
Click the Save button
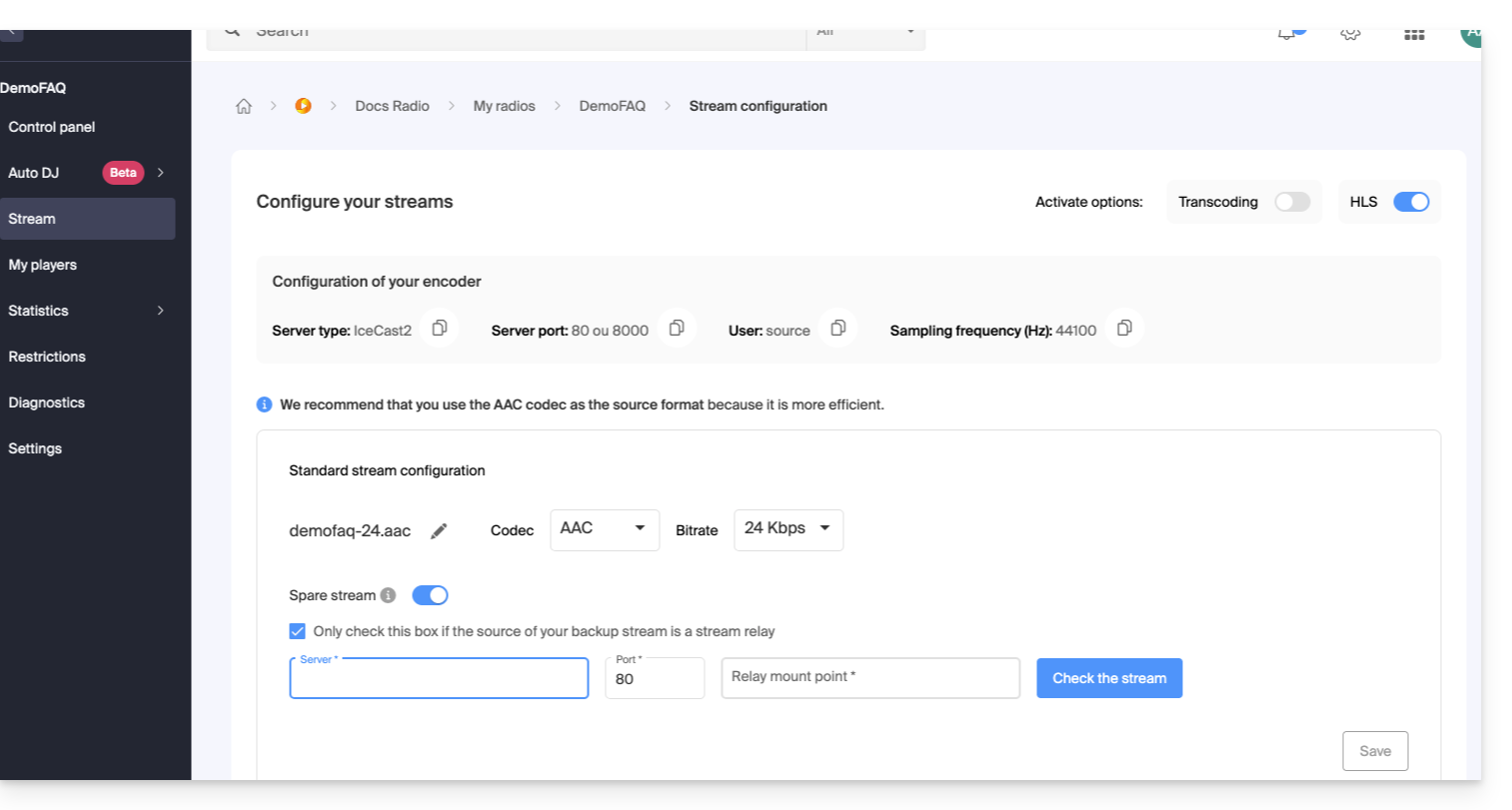(1375, 751)
